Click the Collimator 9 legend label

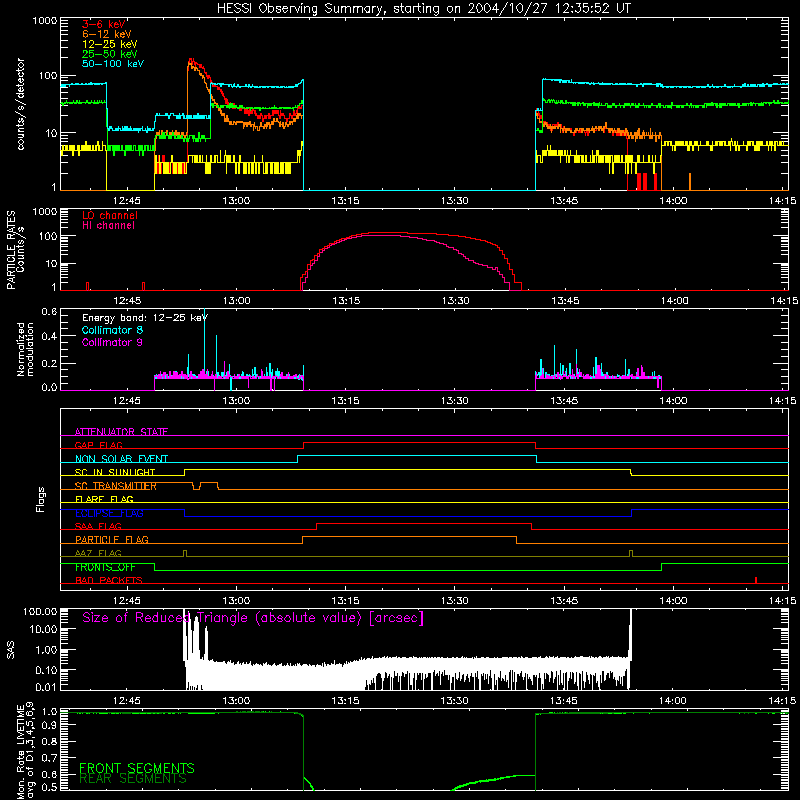point(112,342)
